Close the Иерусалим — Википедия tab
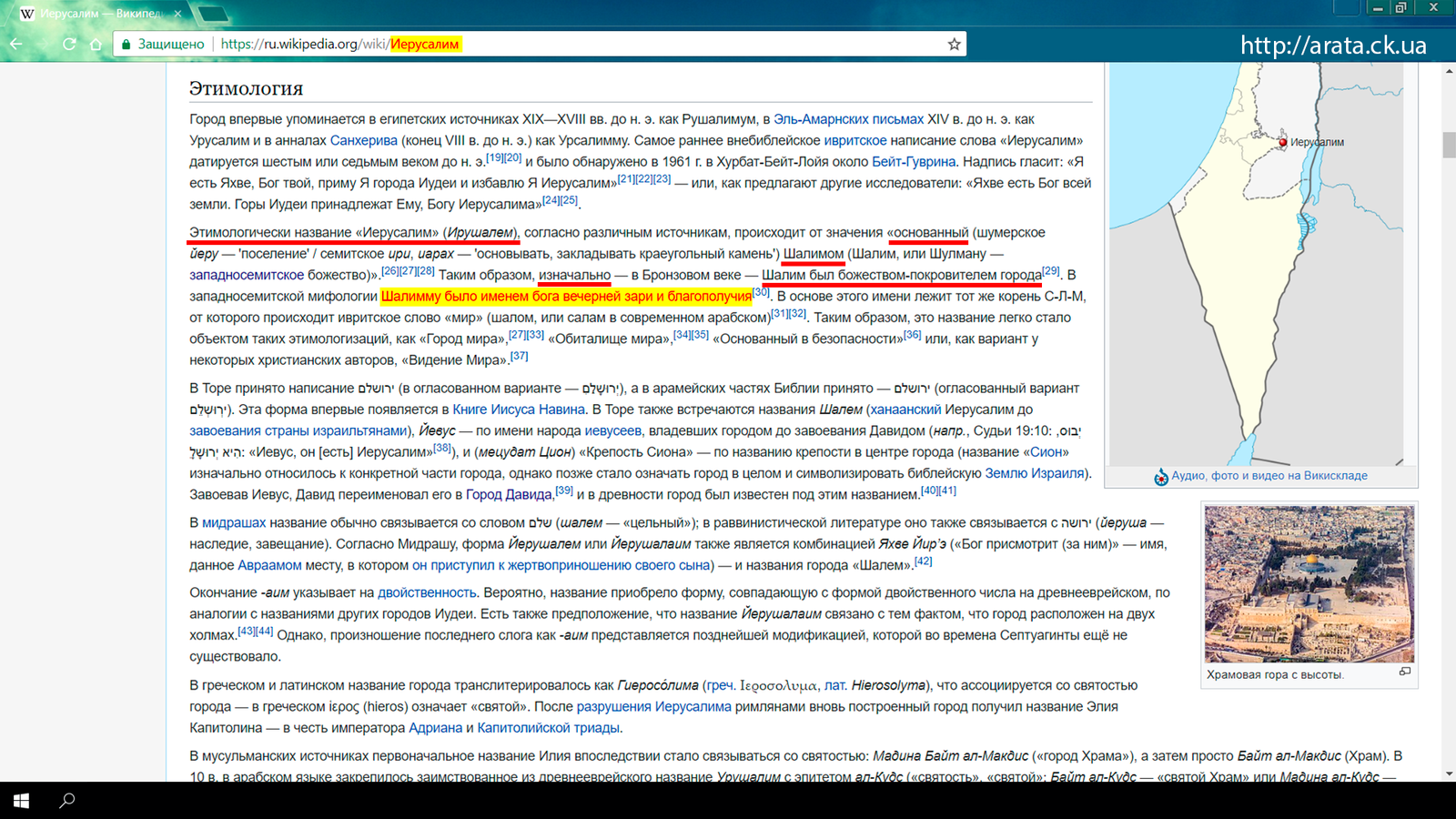This screenshot has height=819, width=1456. (177, 14)
